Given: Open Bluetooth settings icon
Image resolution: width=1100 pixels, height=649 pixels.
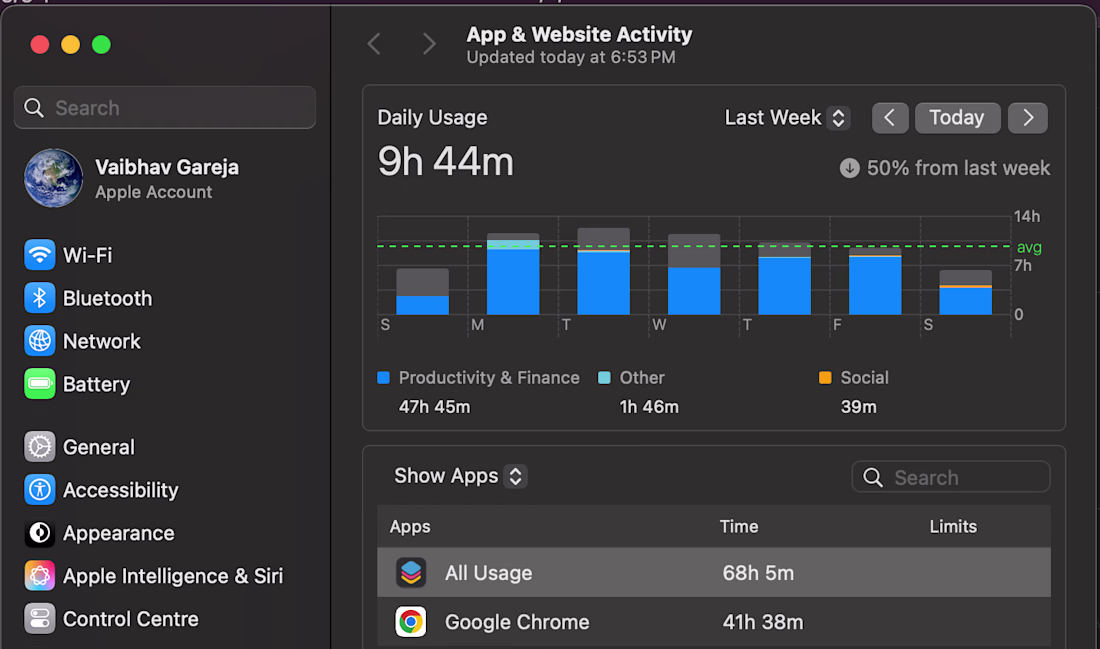Looking at the screenshot, I should point(40,298).
